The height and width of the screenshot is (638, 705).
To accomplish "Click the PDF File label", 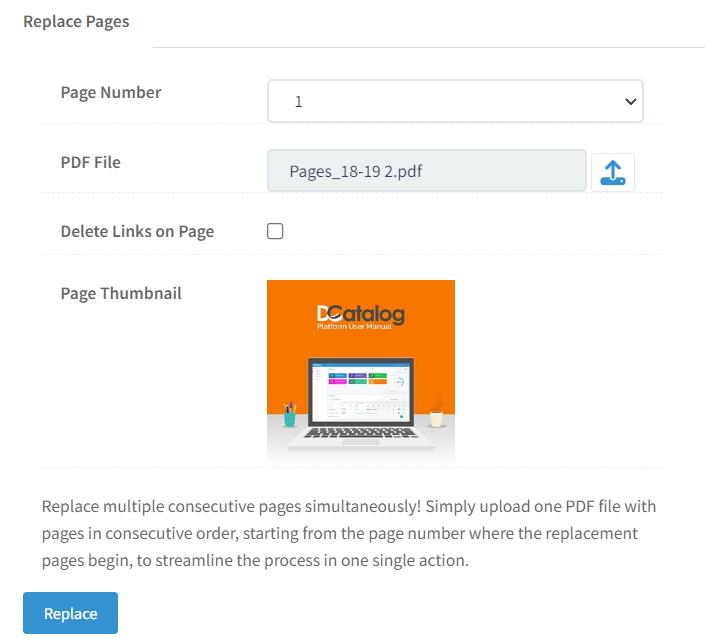I will click(90, 162).
